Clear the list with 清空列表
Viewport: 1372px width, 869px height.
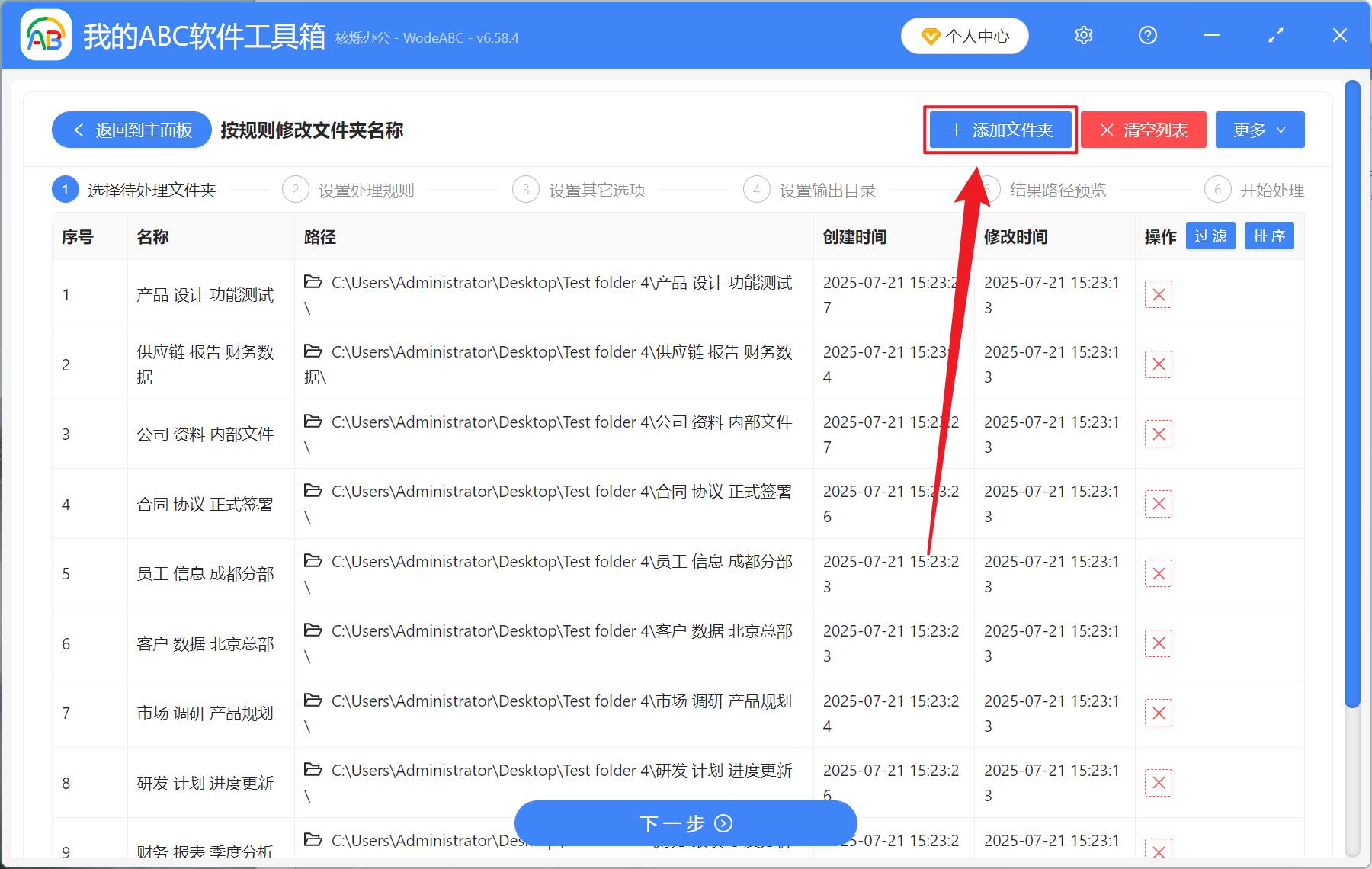coord(1143,130)
